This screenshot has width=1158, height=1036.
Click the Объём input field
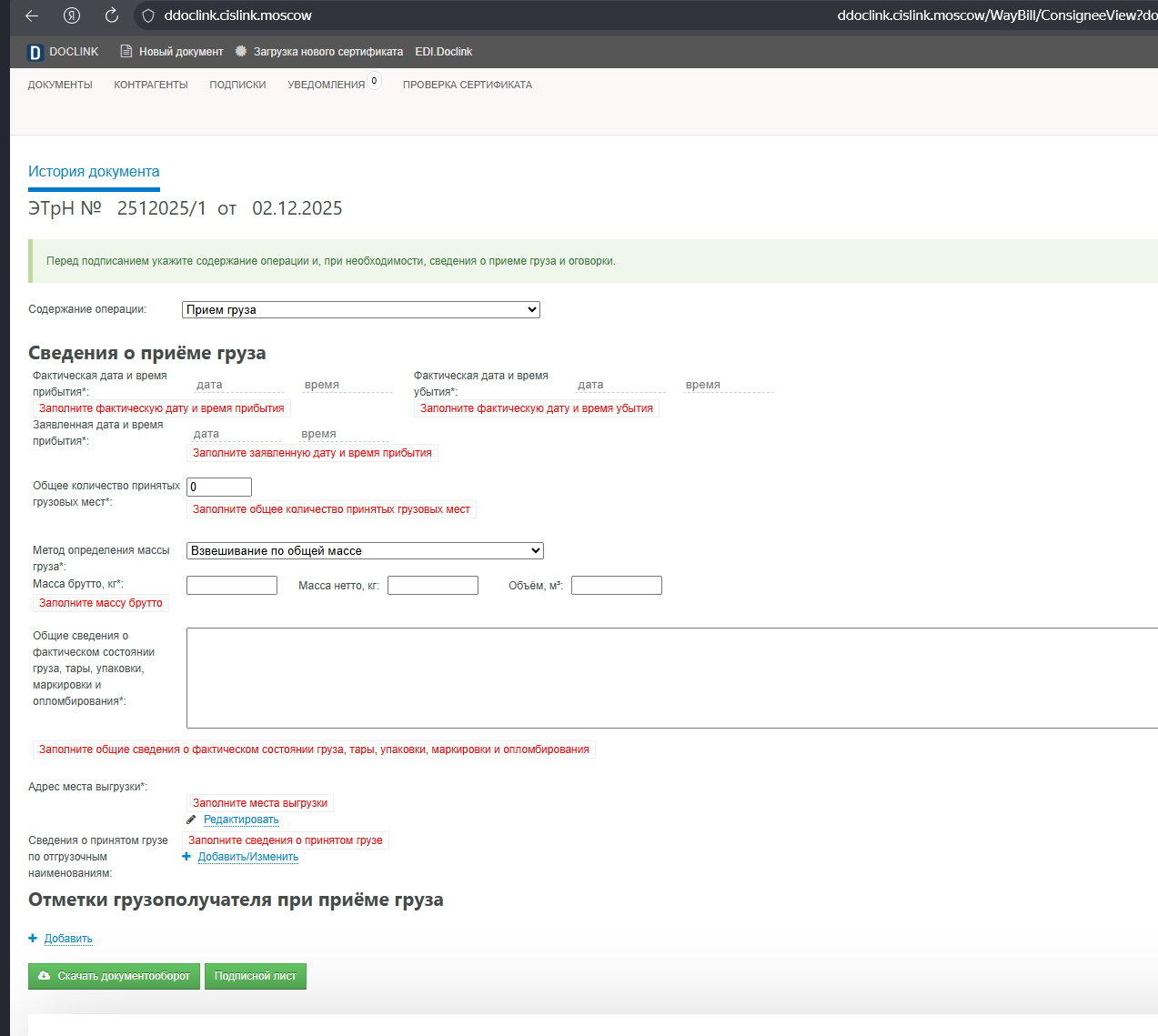(x=617, y=586)
